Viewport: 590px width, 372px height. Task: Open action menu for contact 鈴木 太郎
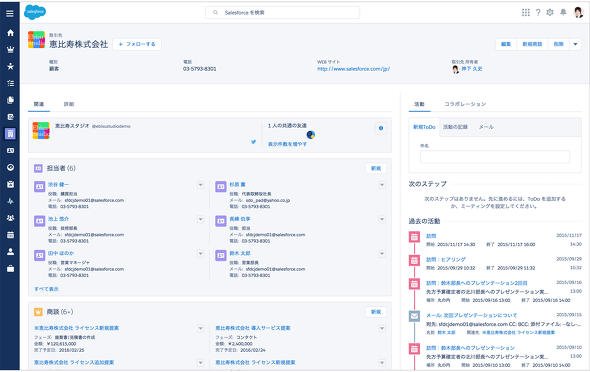382,254
